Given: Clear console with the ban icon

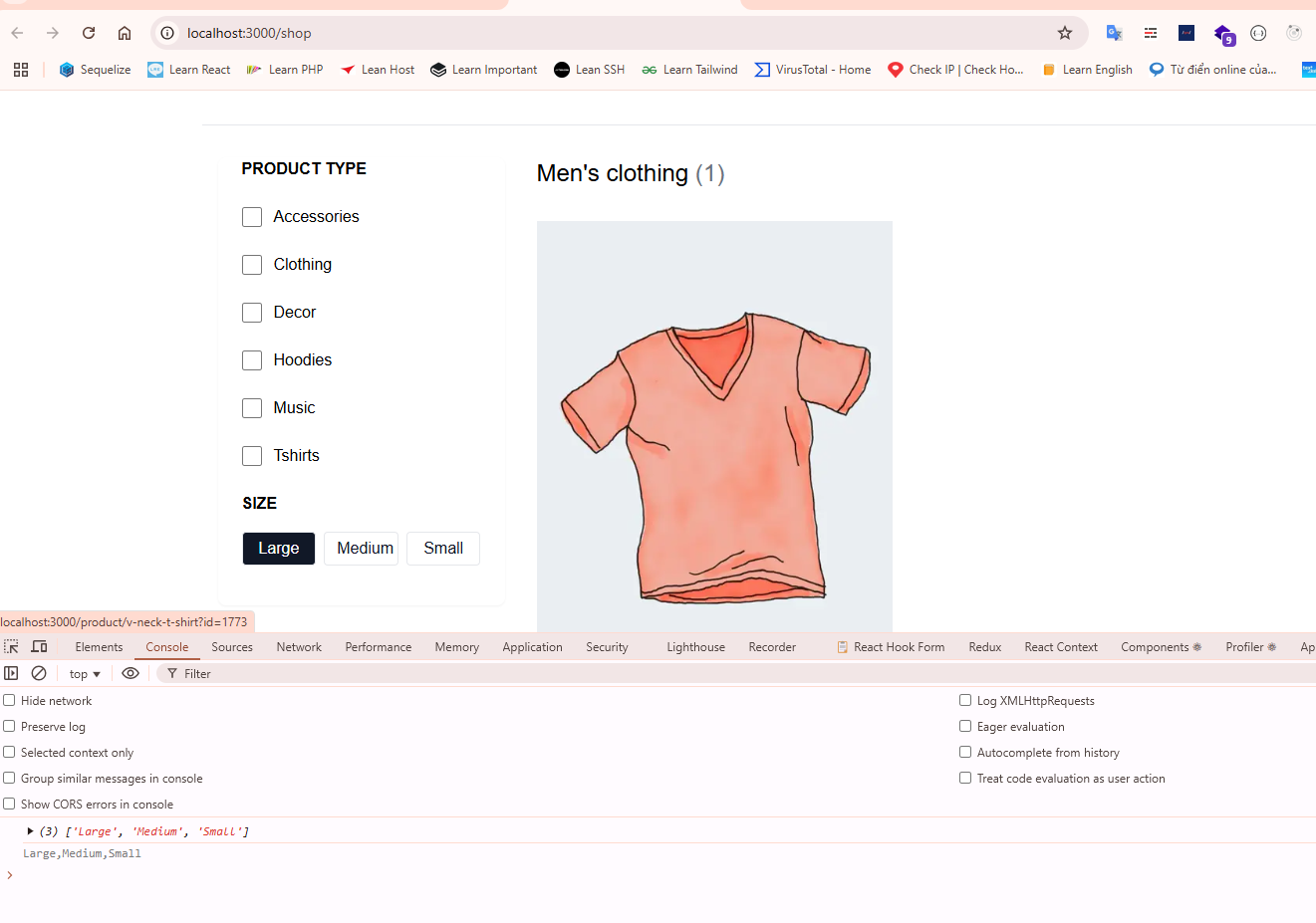Looking at the screenshot, I should 39,674.
